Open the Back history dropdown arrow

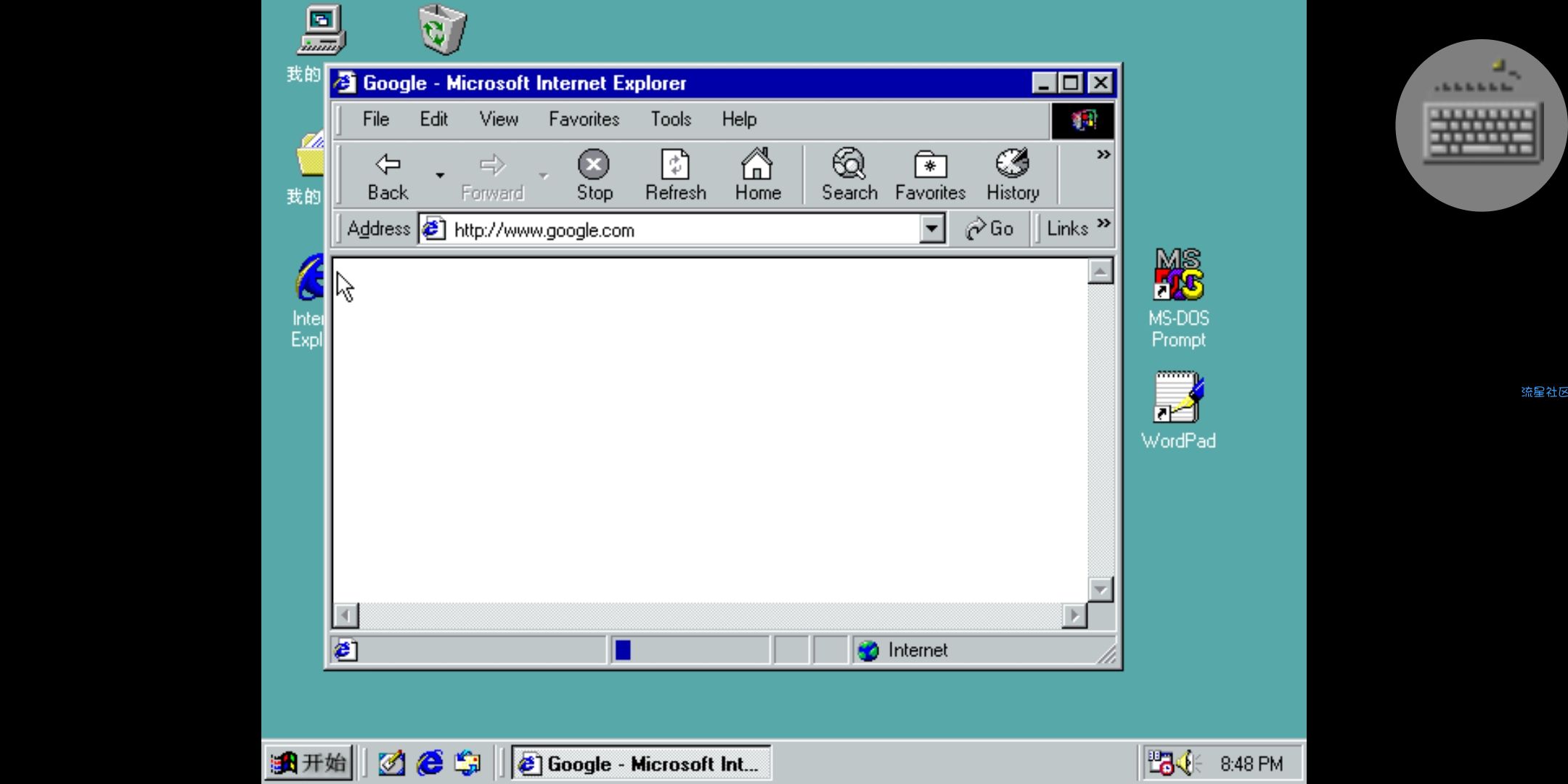pyautogui.click(x=439, y=176)
